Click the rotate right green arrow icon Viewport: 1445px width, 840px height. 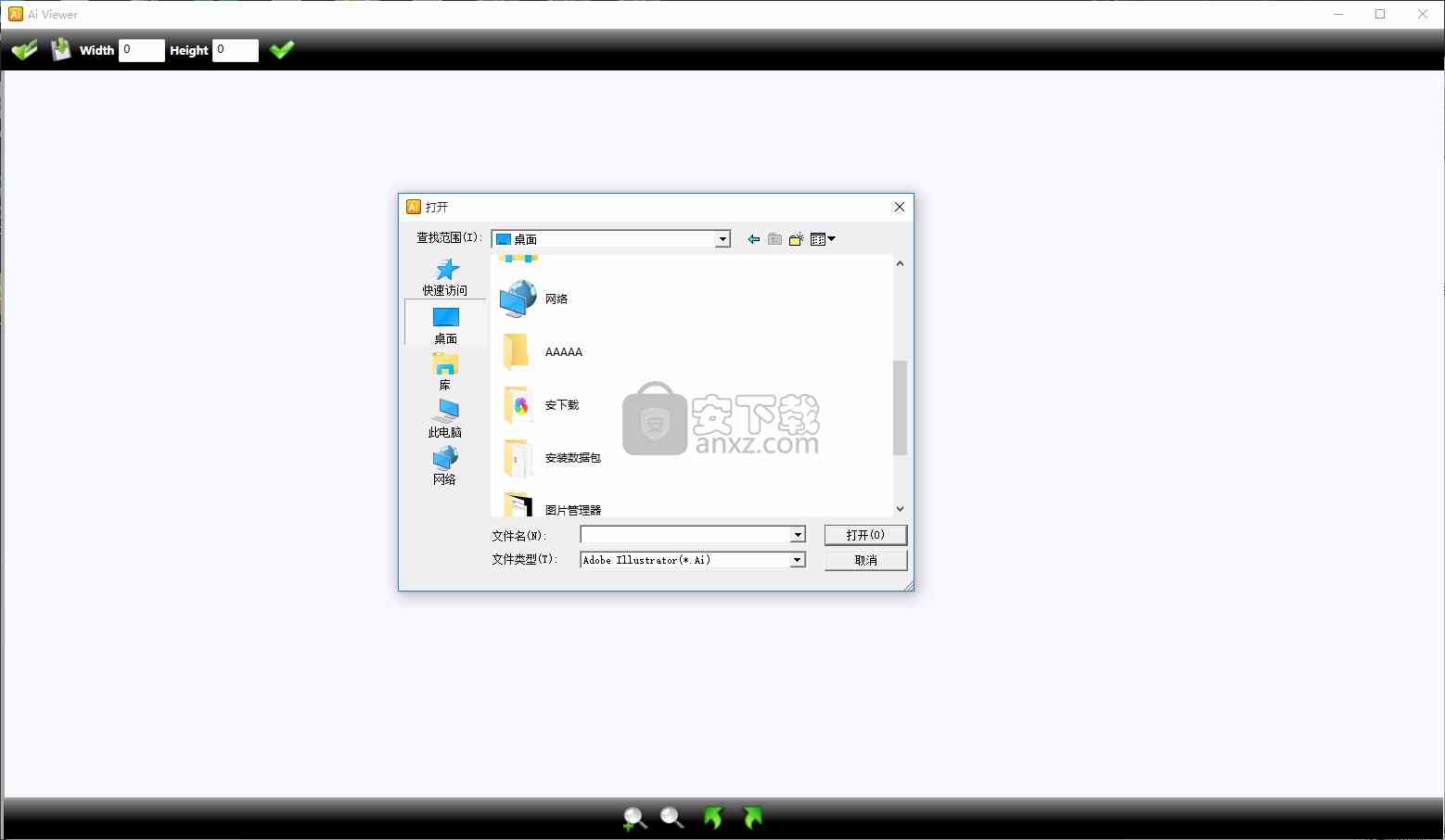(752, 818)
